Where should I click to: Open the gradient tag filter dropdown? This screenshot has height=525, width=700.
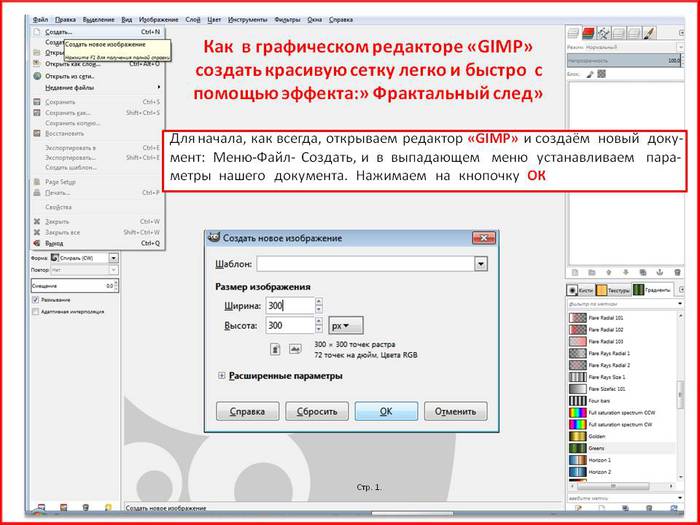coord(679,304)
